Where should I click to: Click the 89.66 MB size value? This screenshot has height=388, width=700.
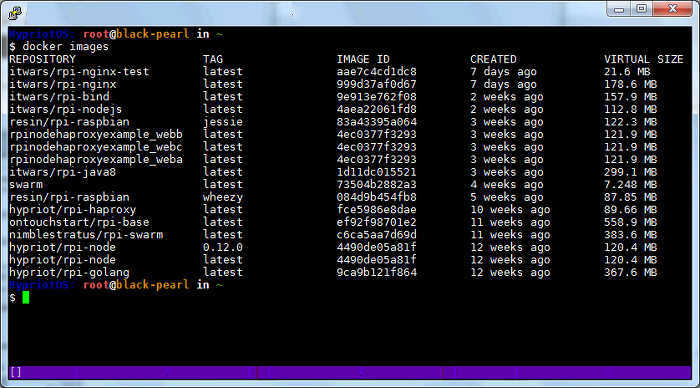[x=630, y=209]
